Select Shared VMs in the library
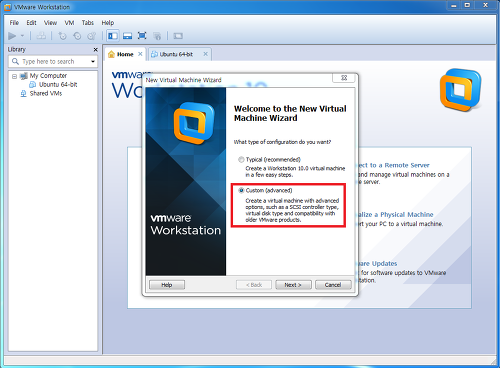 tap(46, 93)
